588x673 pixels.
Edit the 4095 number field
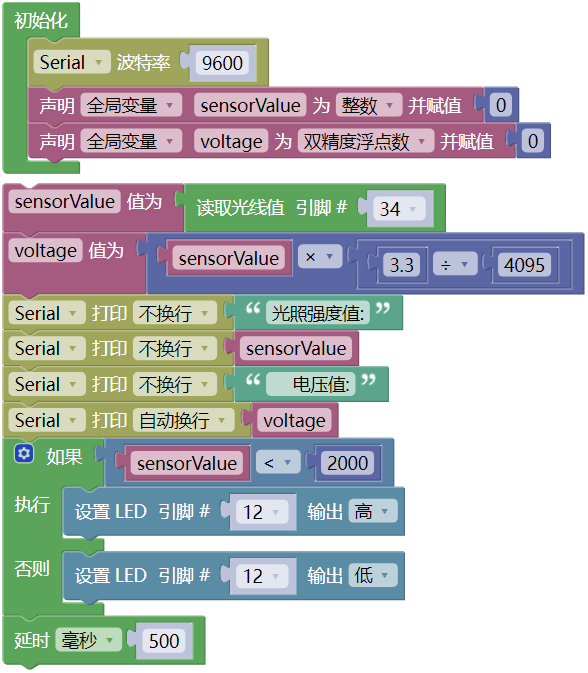pyautogui.click(x=524, y=264)
